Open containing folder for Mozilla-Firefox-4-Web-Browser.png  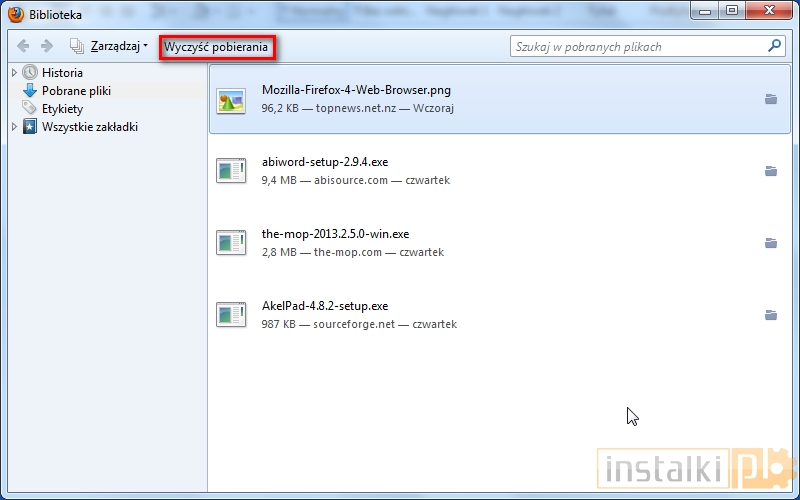tap(771, 99)
